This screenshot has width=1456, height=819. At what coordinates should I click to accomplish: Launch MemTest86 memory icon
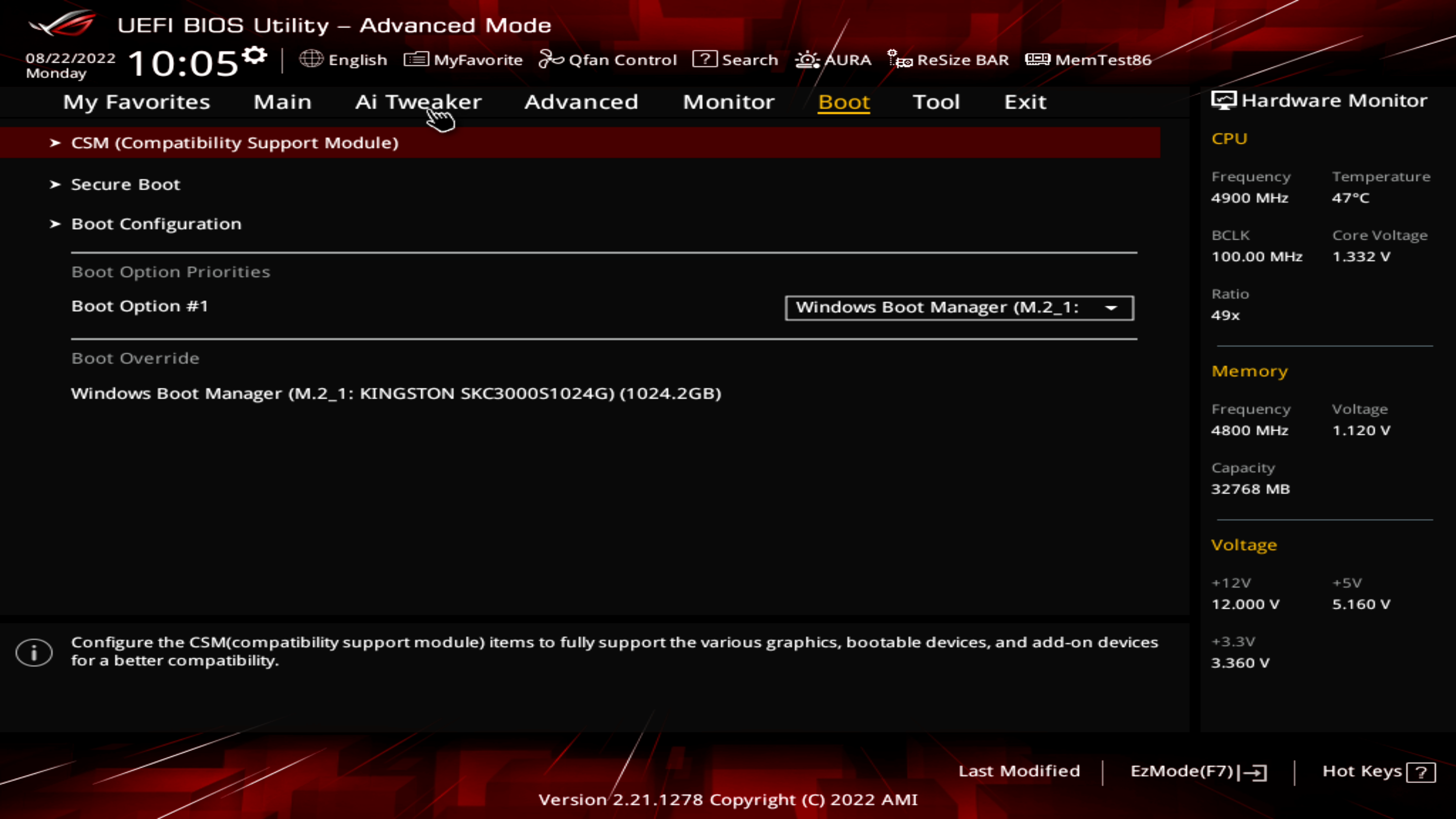tap(1037, 59)
